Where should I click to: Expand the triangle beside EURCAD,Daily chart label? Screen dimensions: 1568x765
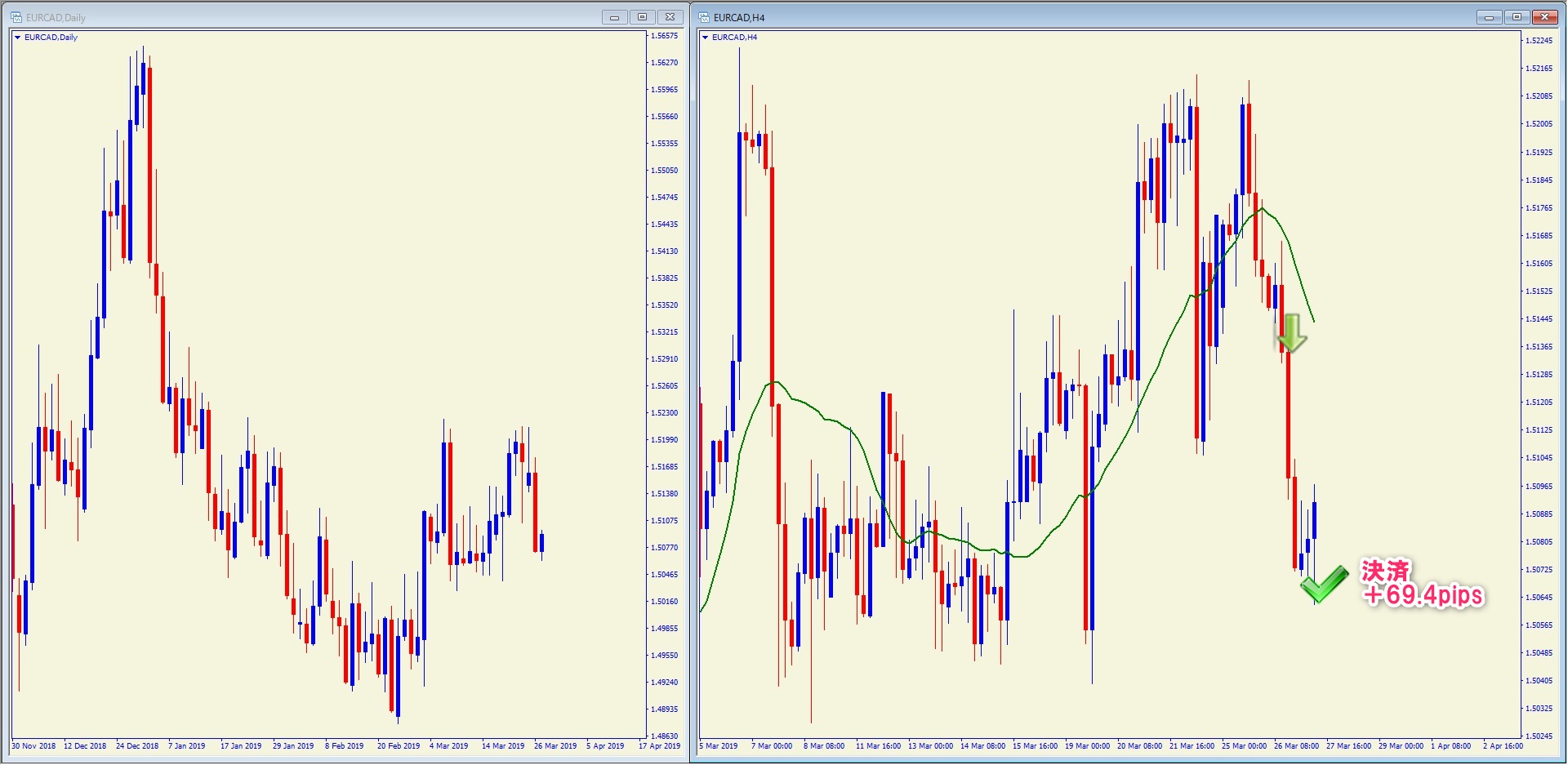pos(17,38)
